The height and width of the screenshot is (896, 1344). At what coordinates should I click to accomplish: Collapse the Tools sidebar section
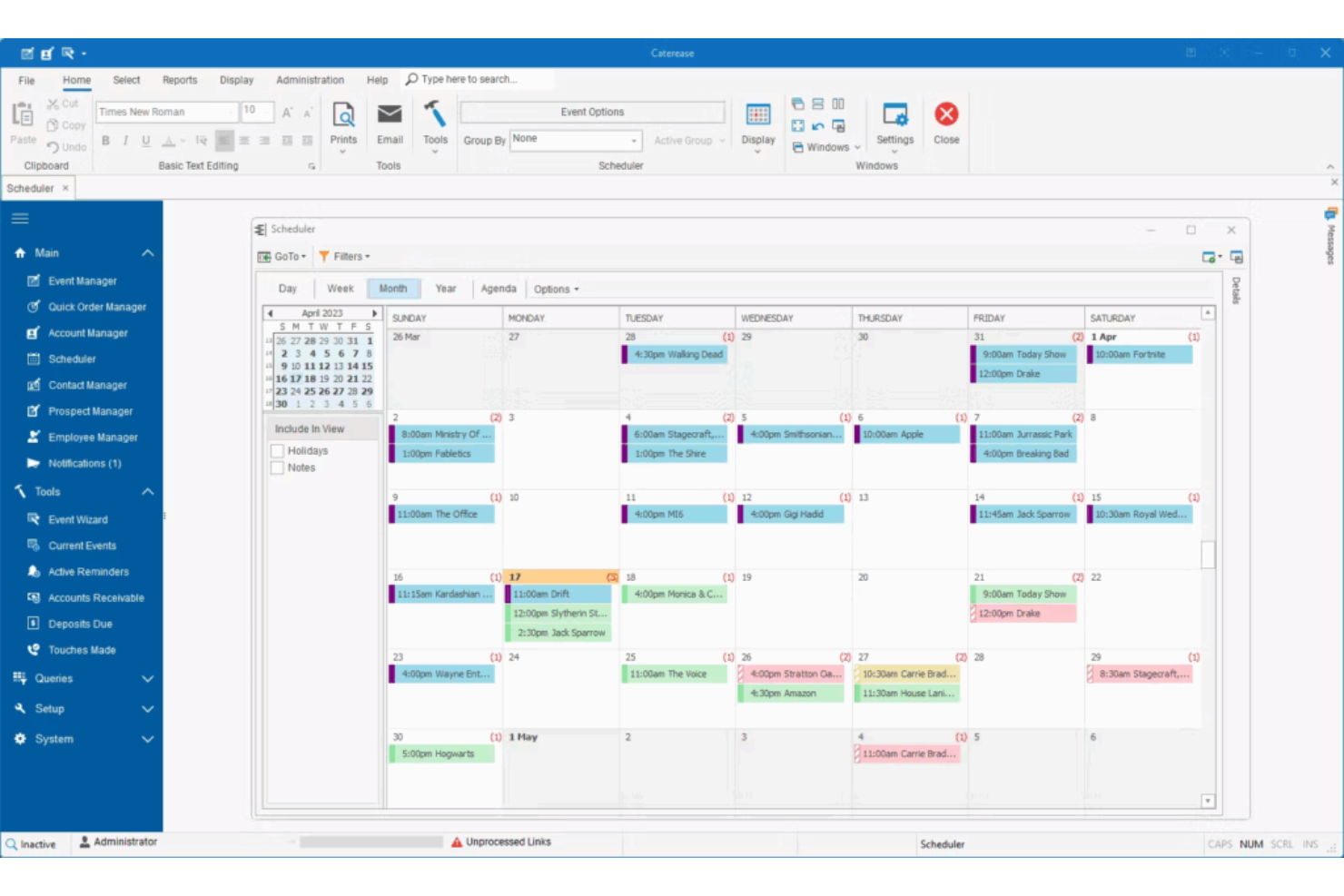147,492
